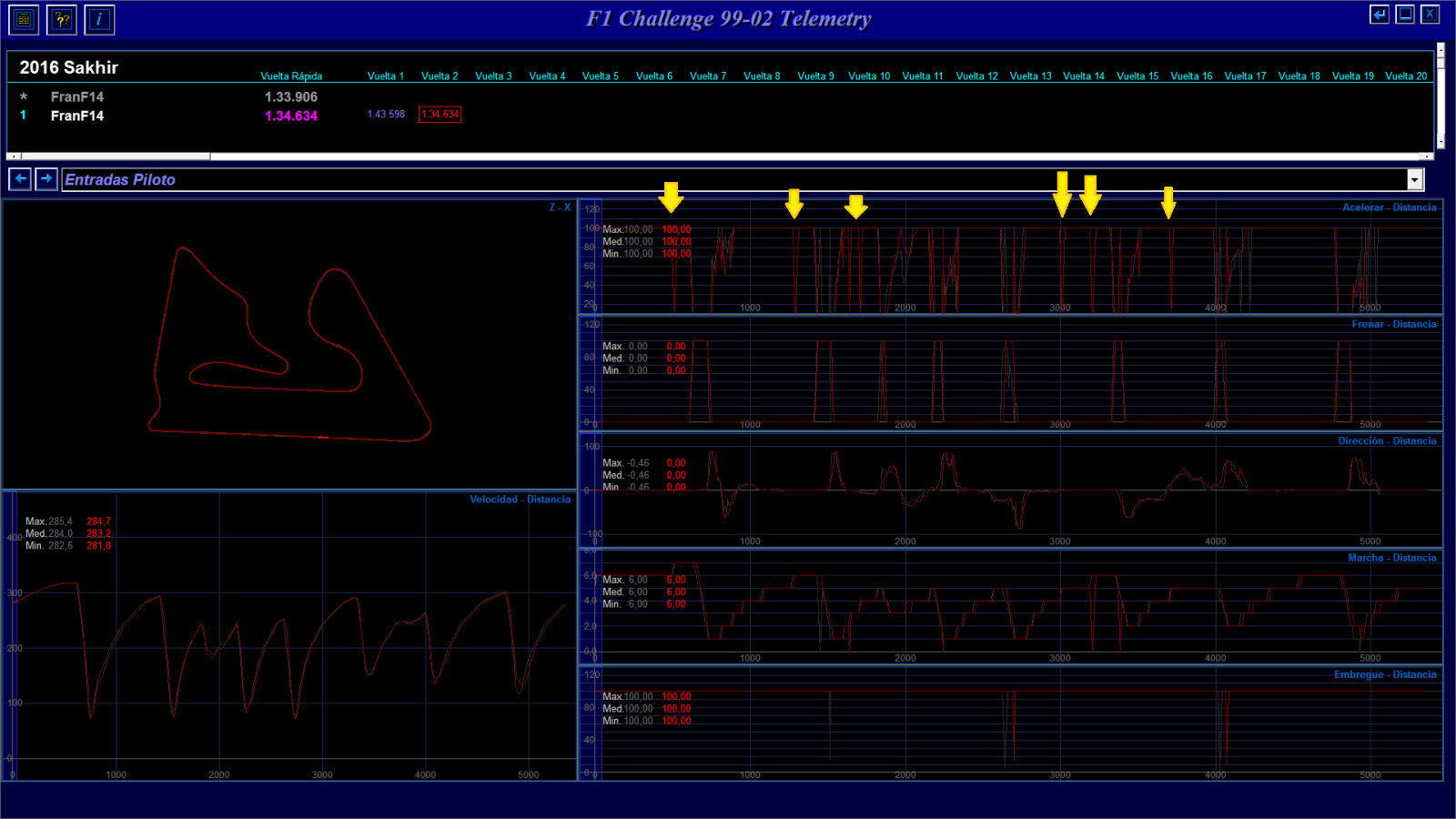This screenshot has width=1456, height=819.
Task: Click the Embrague - Distancia graph title
Action: 1385,674
